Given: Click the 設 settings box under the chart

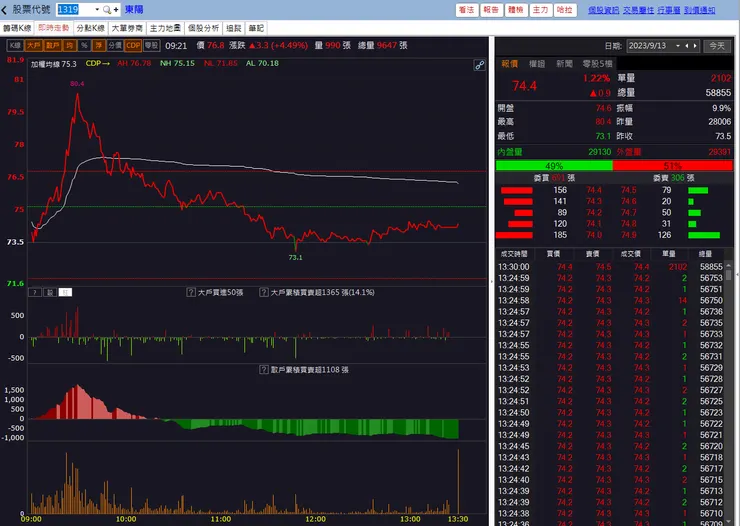Looking at the screenshot, I should click(50, 292).
